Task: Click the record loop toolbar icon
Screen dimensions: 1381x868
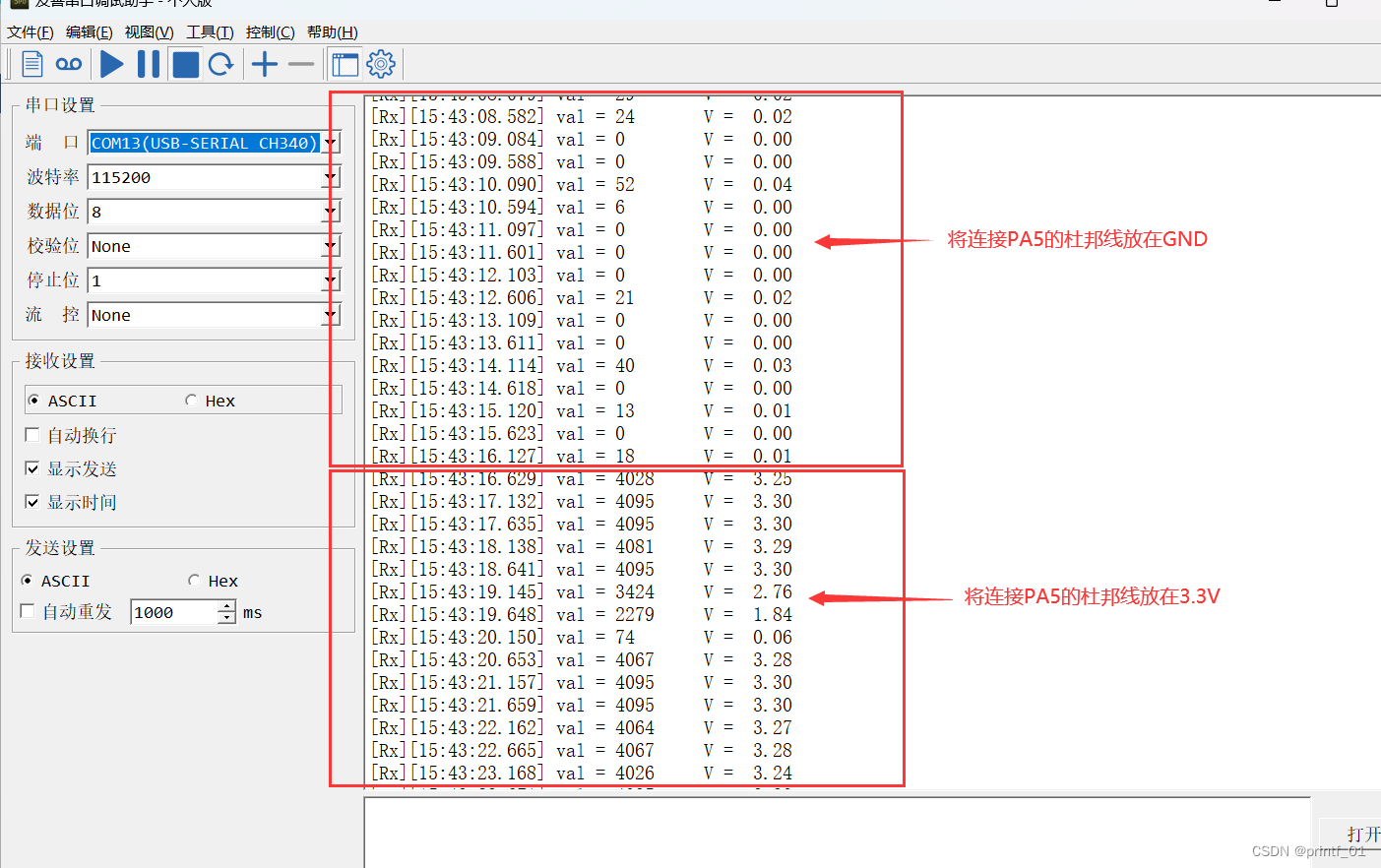Action: [x=69, y=65]
